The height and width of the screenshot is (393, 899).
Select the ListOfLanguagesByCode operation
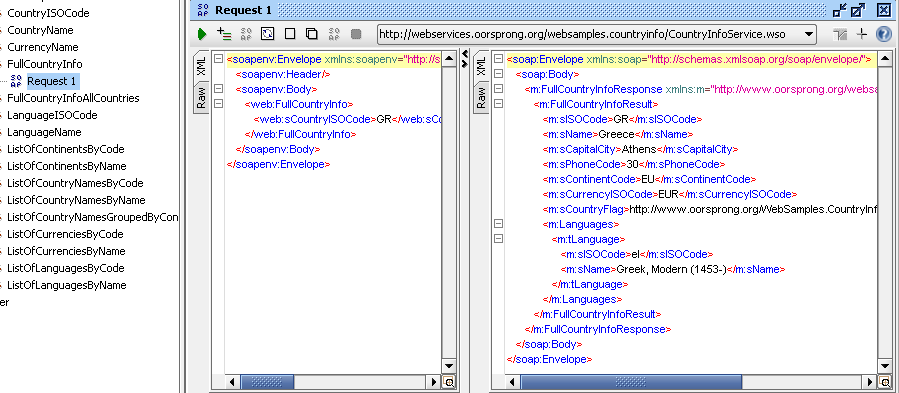pyautogui.click(x=66, y=269)
